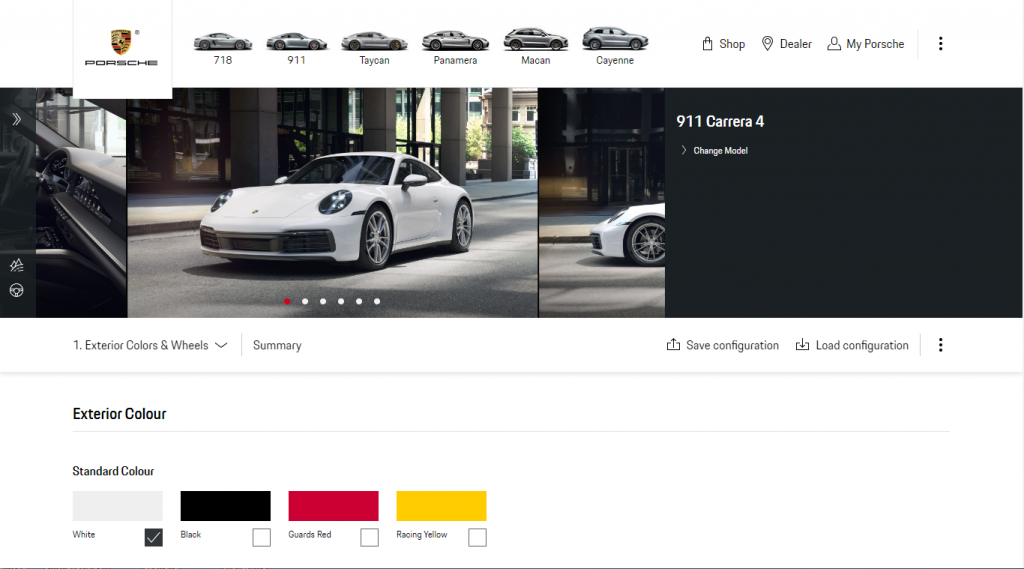This screenshot has width=1024, height=569.
Task: Click the My Porsche user icon
Action: (834, 44)
